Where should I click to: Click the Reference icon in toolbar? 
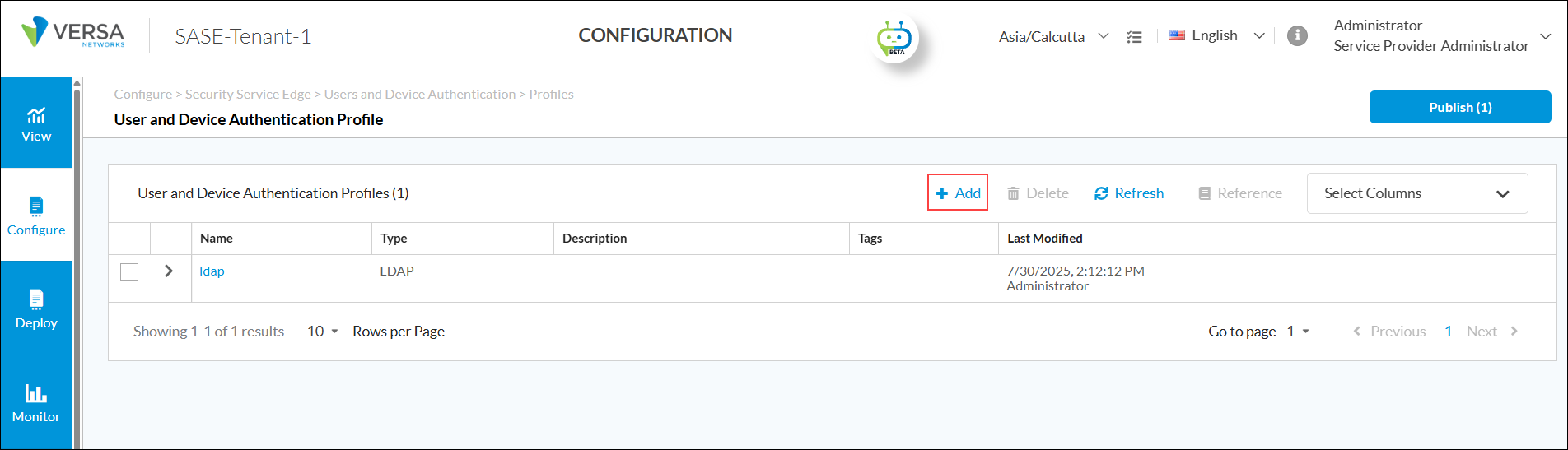pyautogui.click(x=1204, y=193)
